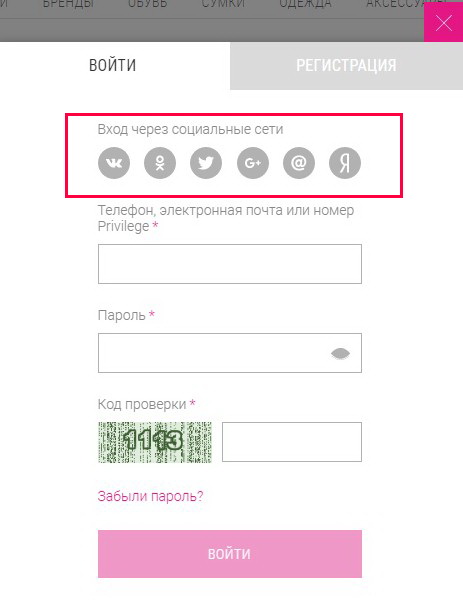Screen dimensions: 463x613
Task: Submit with the pink Войти button
Action: click(x=230, y=554)
